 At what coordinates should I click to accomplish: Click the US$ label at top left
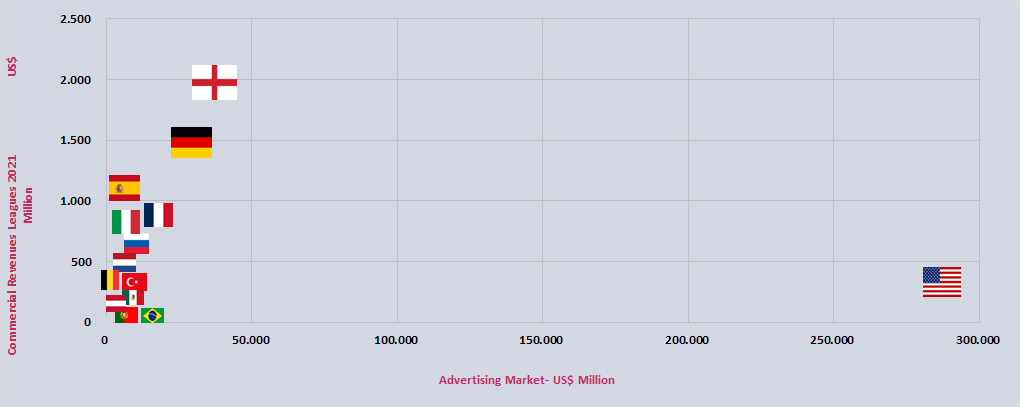coord(13,68)
